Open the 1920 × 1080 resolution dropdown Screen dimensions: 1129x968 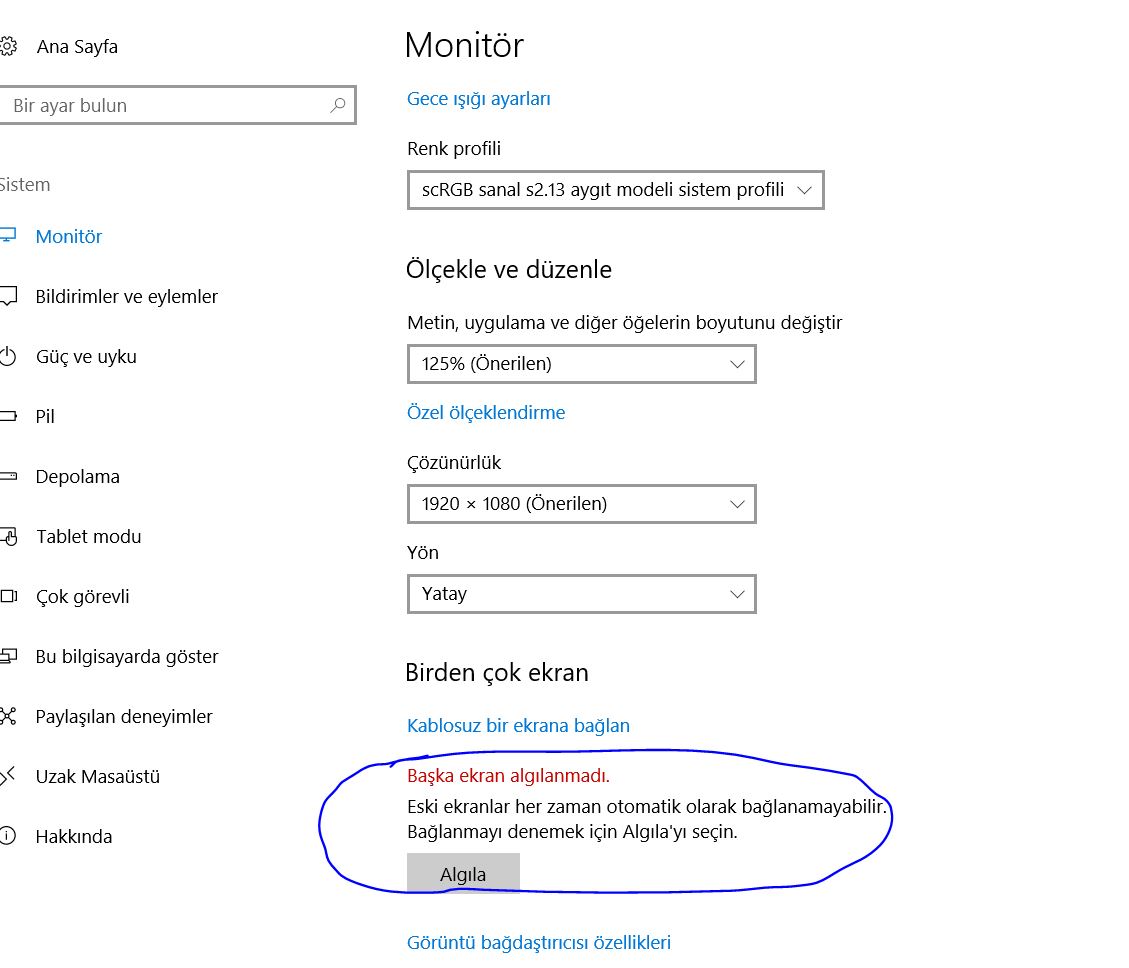pyautogui.click(x=581, y=504)
